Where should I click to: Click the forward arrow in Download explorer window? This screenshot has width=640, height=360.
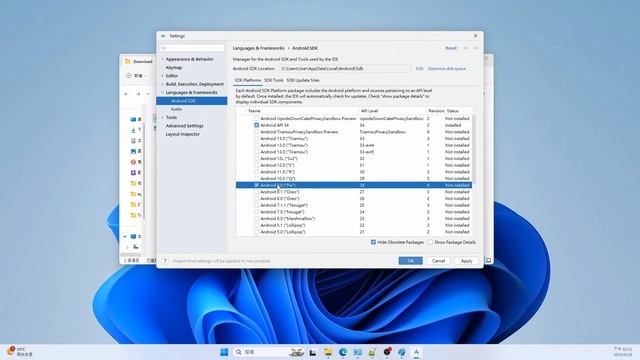click(138, 94)
